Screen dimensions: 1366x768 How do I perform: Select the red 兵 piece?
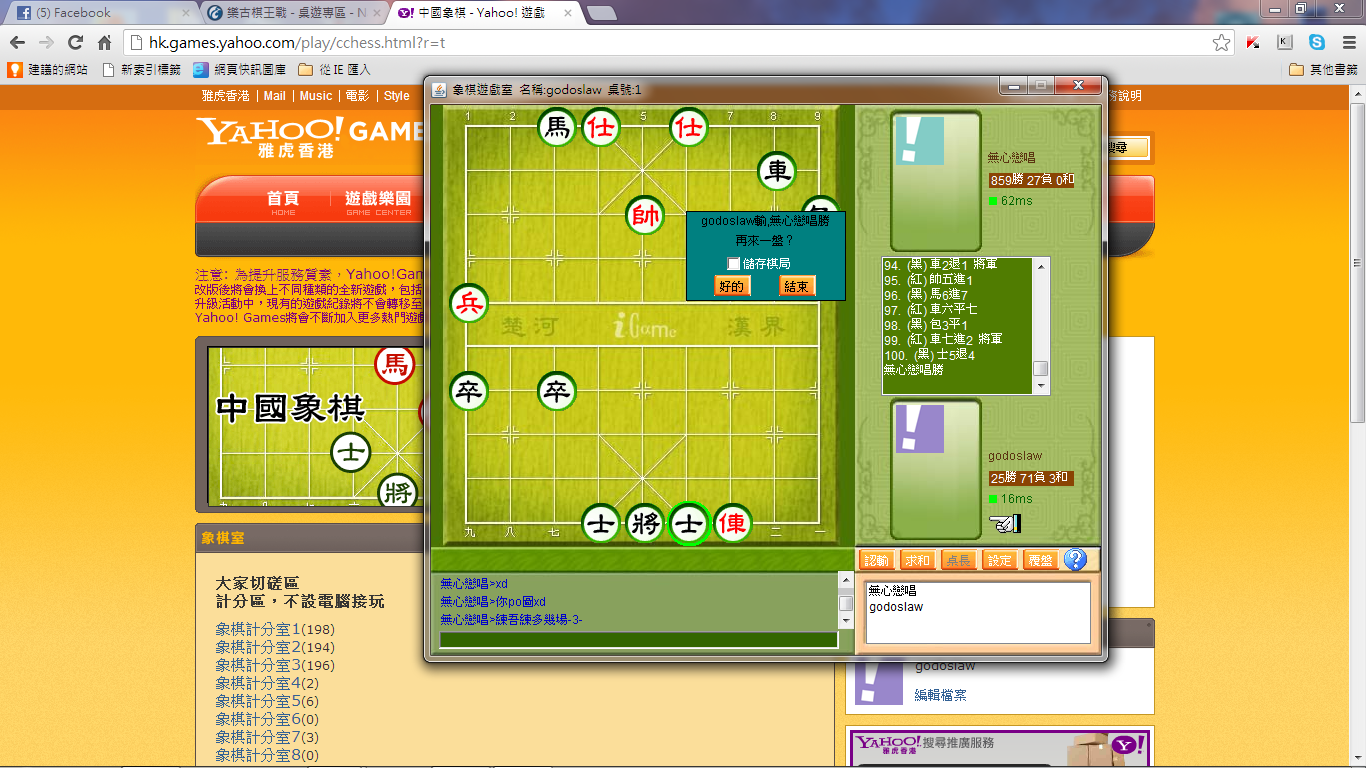click(x=469, y=303)
